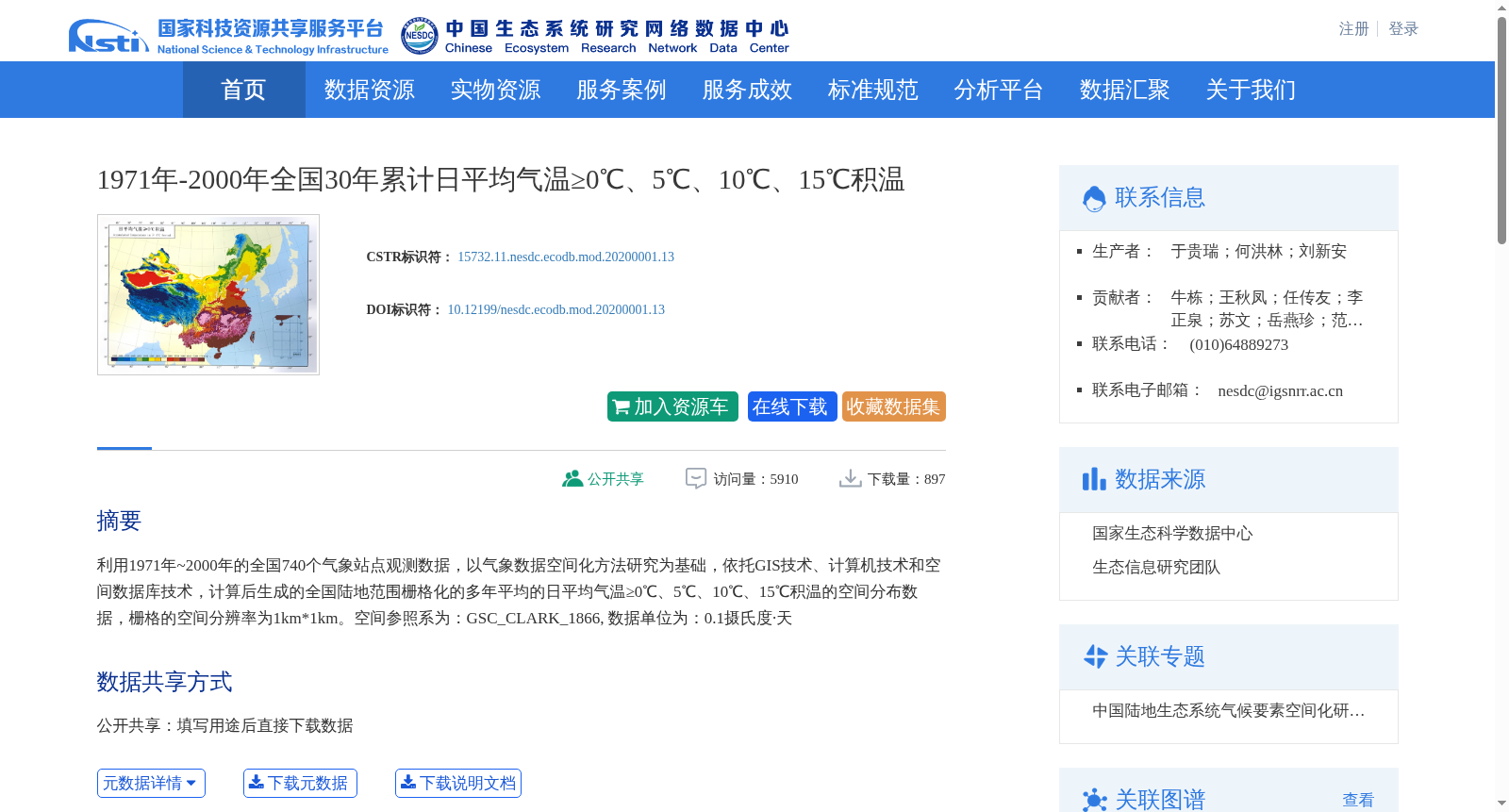The width and height of the screenshot is (1509, 812).
Task: Click the 下载元数据 button
Action: click(300, 784)
